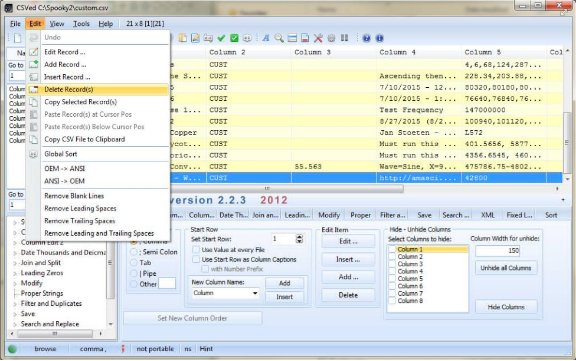The height and width of the screenshot is (361, 576).
Task: Click the sort icon beside Global Sort
Action: (33, 154)
